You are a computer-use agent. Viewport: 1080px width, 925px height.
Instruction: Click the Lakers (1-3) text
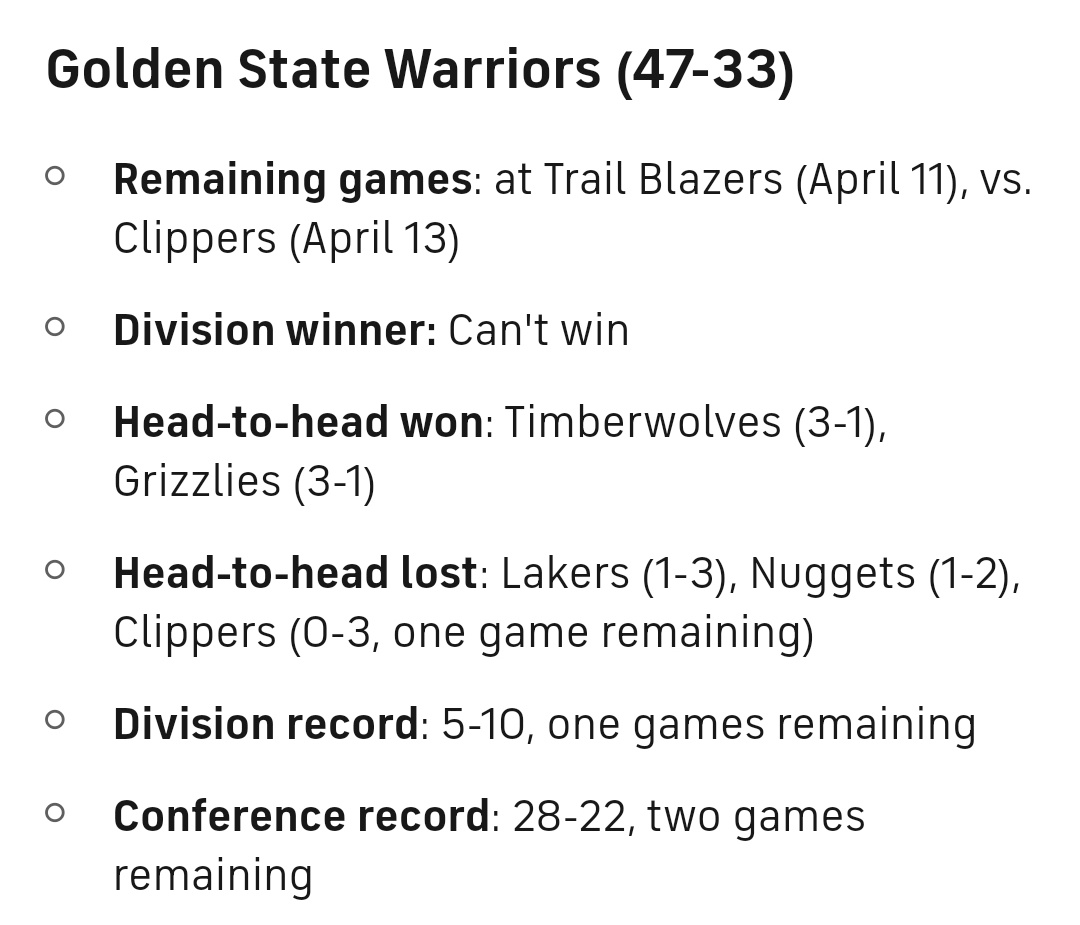coord(618,574)
